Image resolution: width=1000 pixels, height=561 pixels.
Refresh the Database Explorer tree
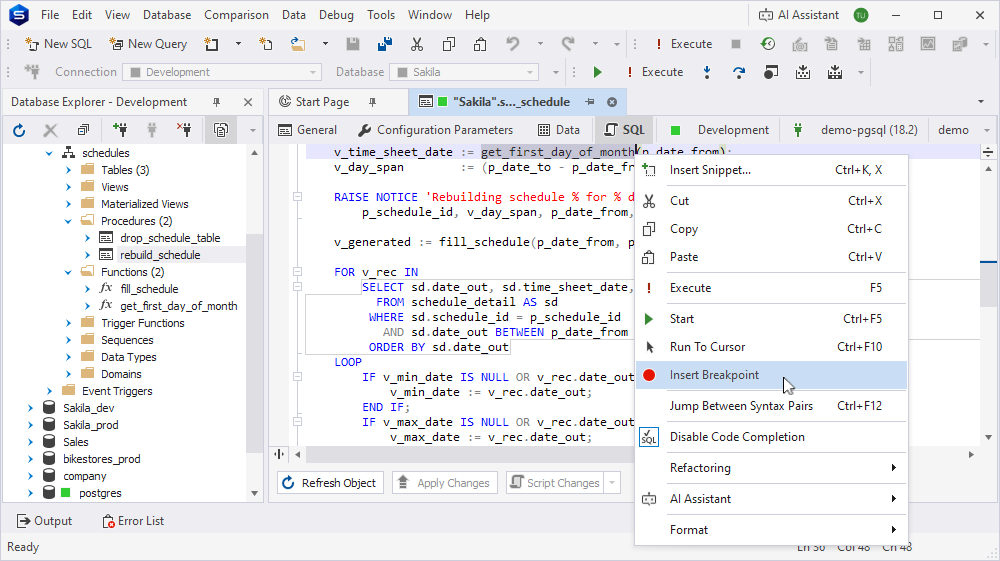[x=19, y=130]
